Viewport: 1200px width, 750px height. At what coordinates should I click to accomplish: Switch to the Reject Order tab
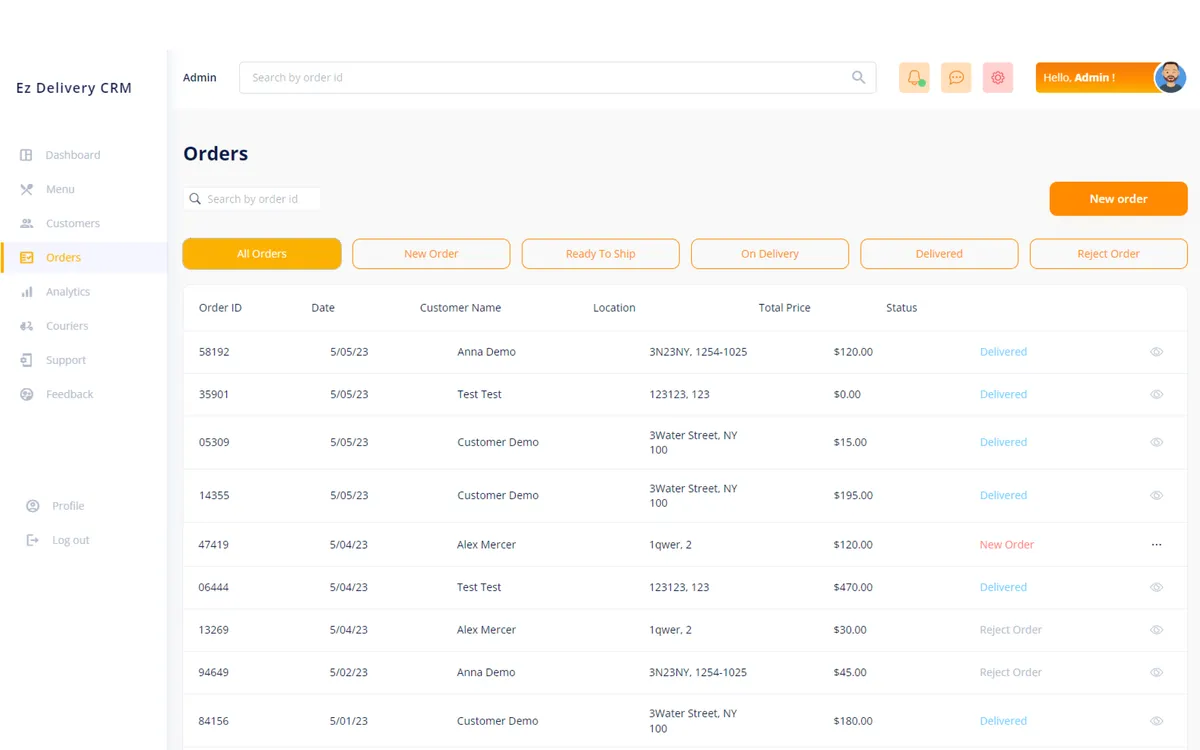tap(1108, 254)
